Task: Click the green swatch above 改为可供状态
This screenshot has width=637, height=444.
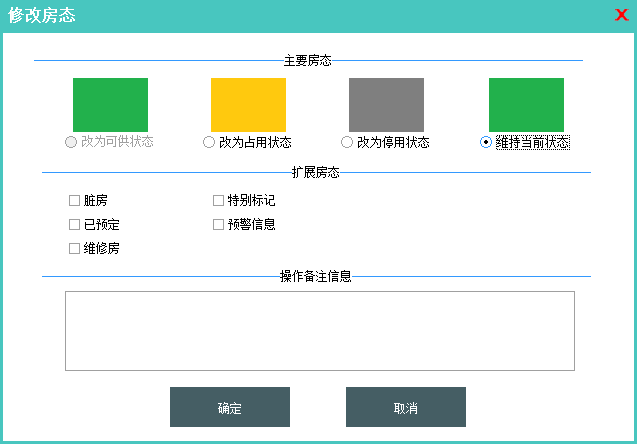Action: point(110,104)
